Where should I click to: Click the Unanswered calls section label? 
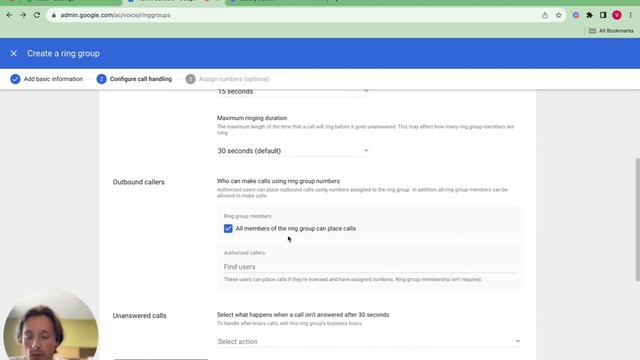(x=140, y=316)
